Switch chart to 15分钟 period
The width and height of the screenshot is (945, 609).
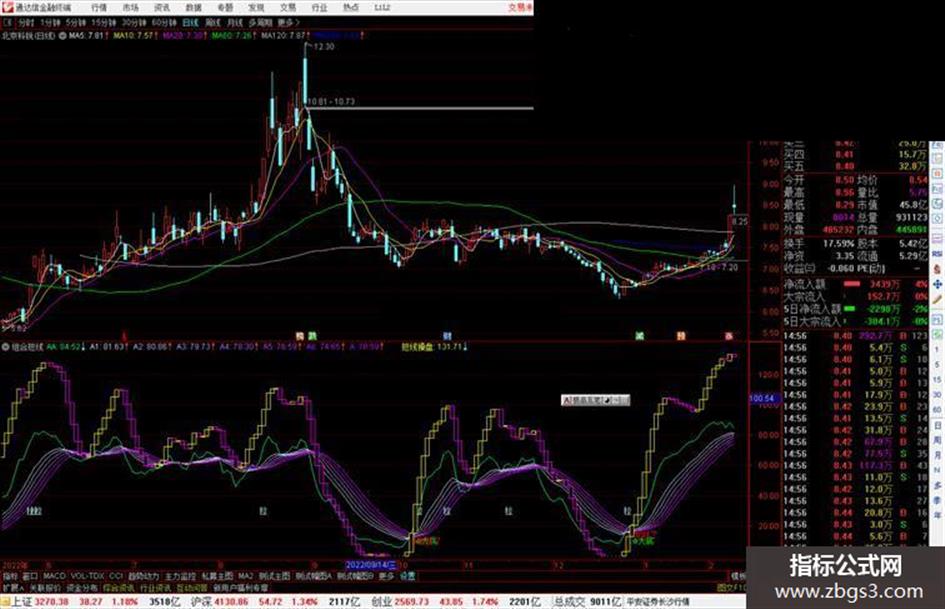click(x=104, y=23)
